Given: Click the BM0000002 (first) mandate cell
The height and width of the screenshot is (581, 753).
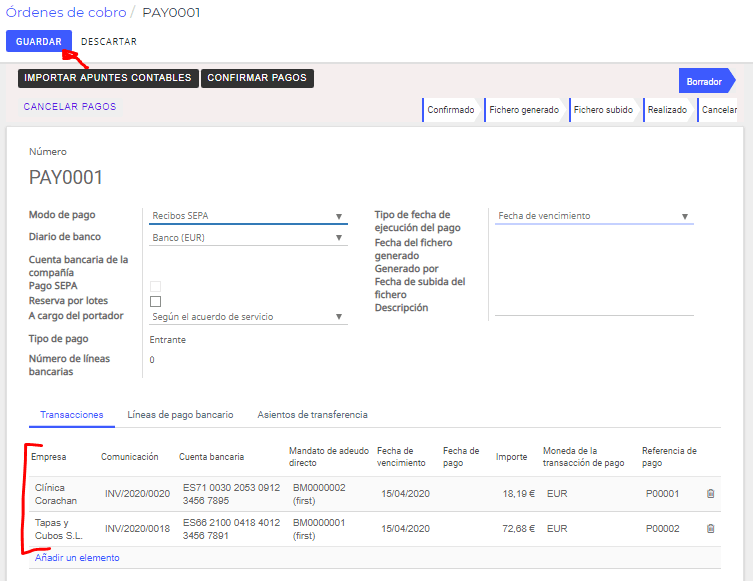Looking at the screenshot, I should pos(319,494).
